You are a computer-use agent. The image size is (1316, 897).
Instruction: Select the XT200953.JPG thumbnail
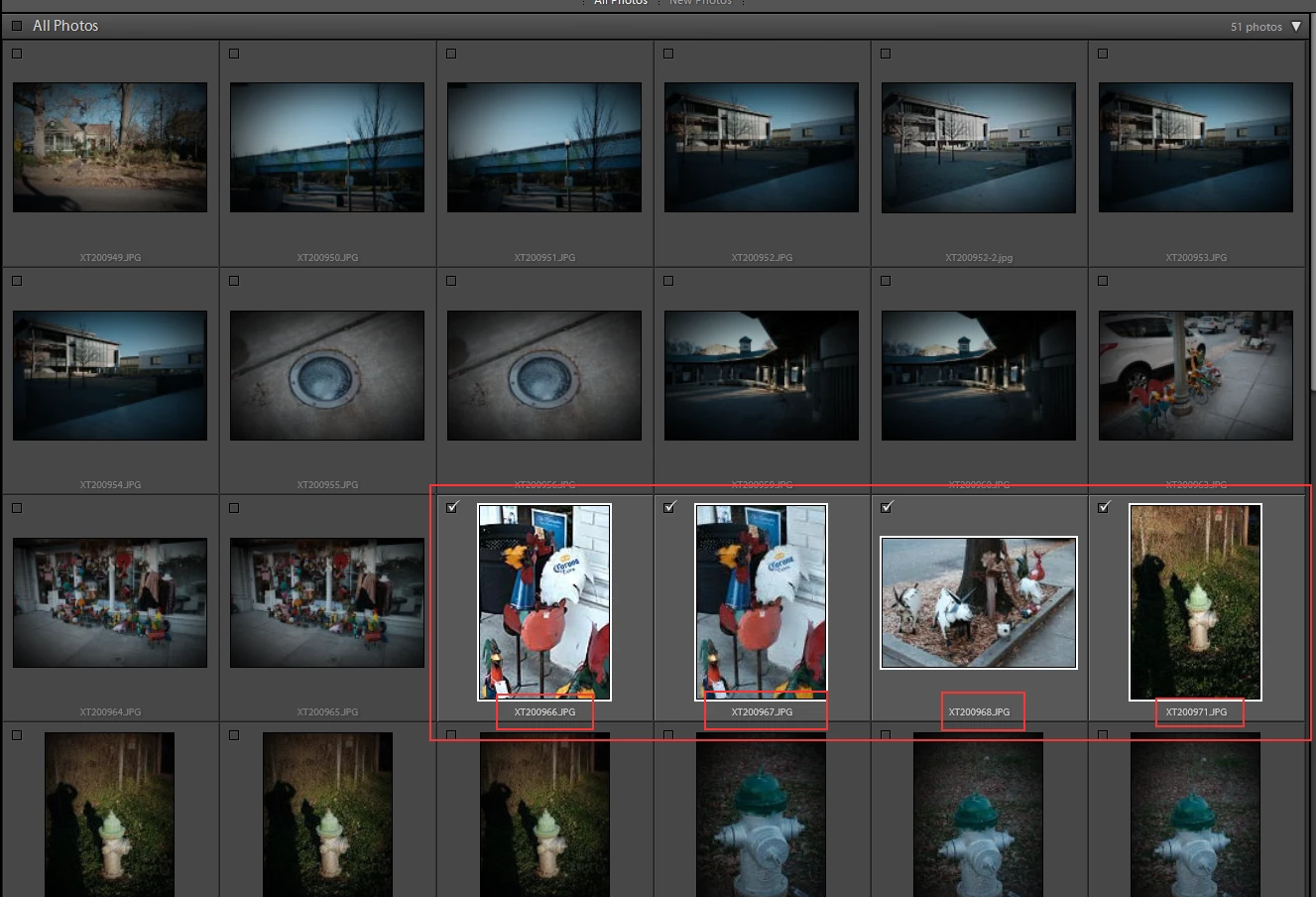pyautogui.click(x=1196, y=147)
